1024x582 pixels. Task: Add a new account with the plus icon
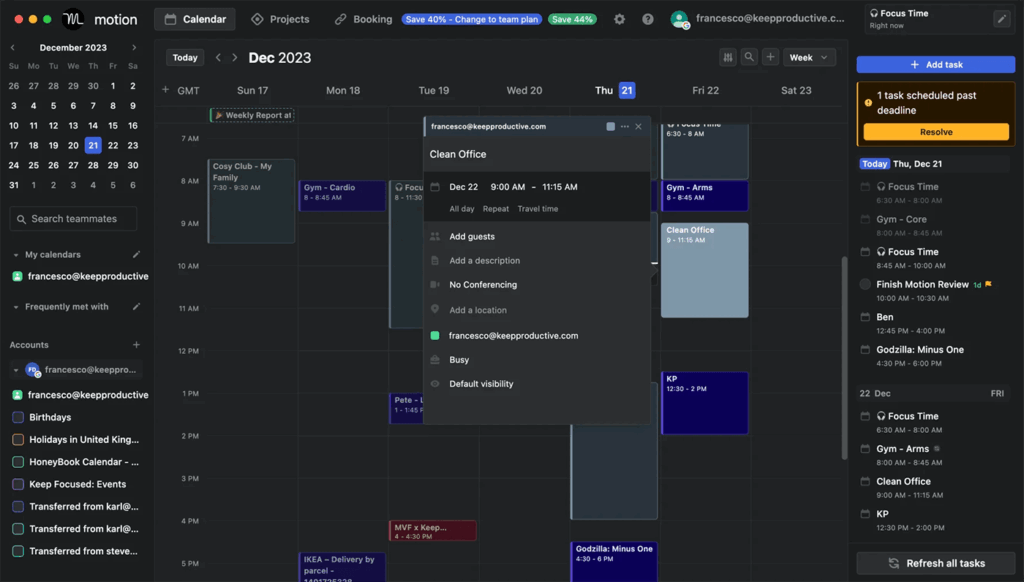137,345
